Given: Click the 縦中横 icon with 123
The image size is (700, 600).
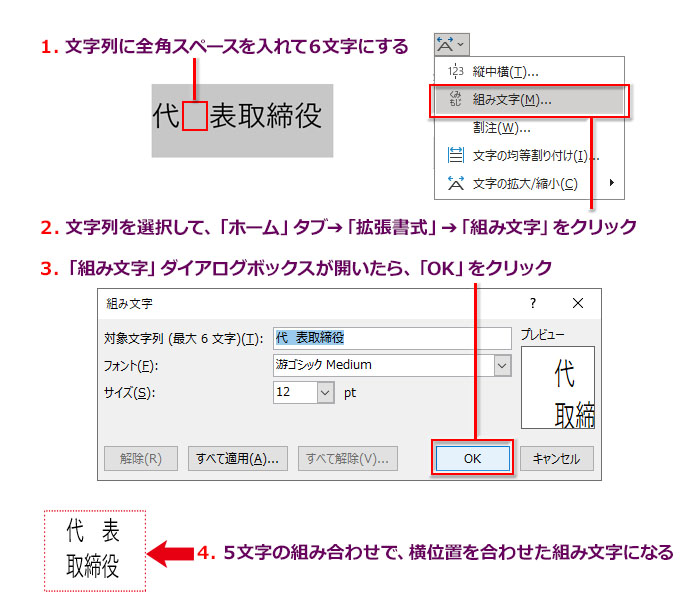Looking at the screenshot, I should tap(455, 71).
